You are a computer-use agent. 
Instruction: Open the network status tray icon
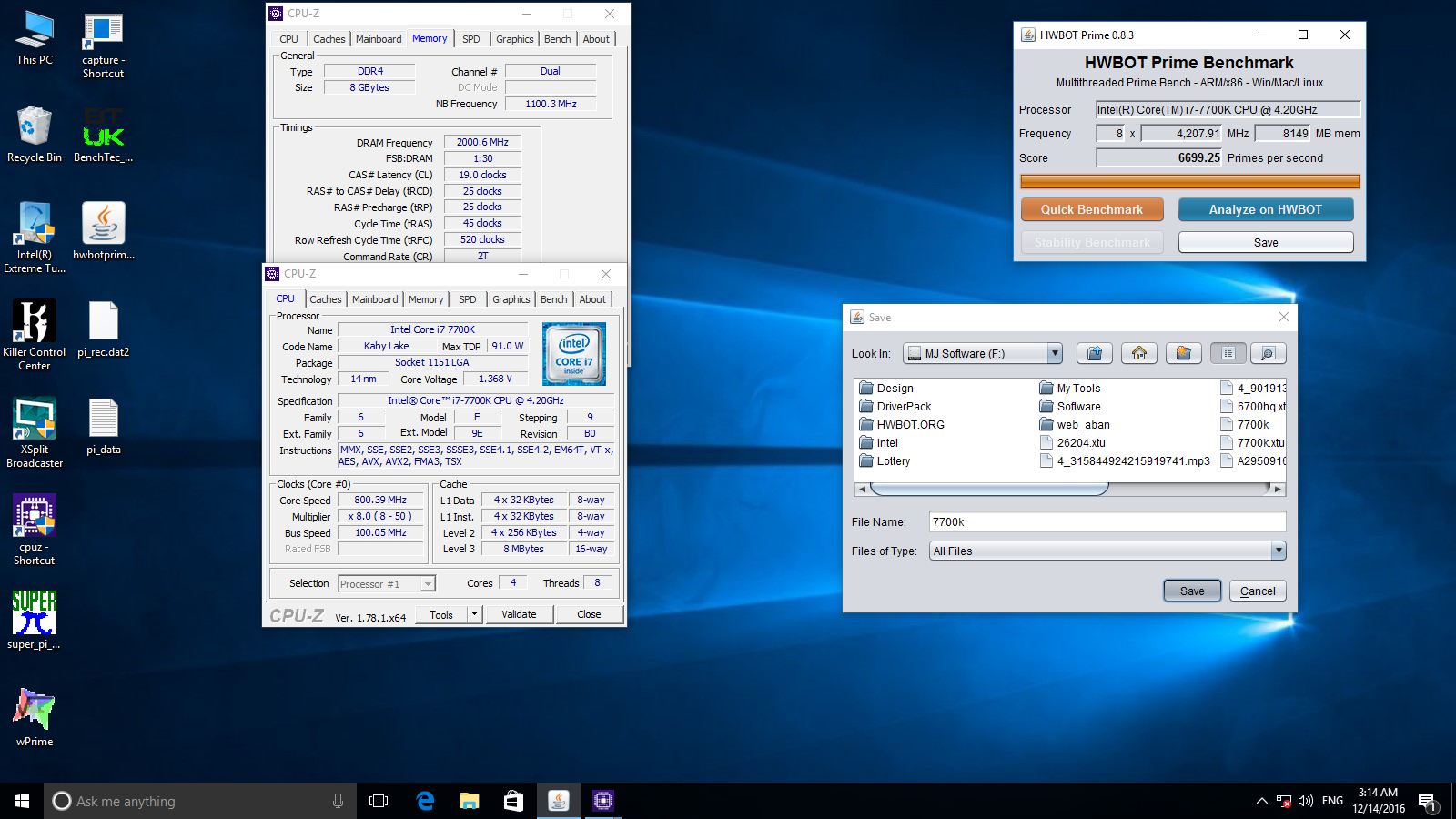click(1284, 801)
